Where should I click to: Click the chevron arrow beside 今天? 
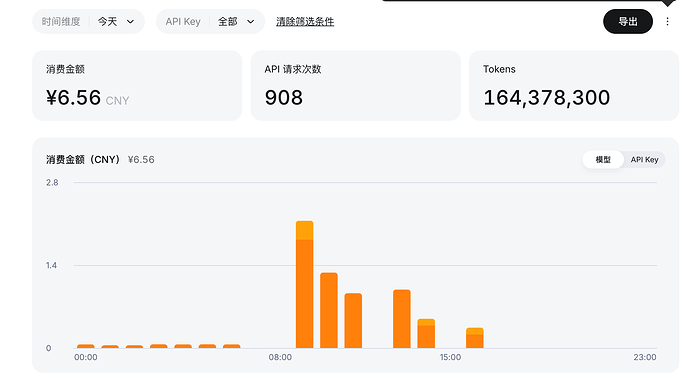point(130,22)
